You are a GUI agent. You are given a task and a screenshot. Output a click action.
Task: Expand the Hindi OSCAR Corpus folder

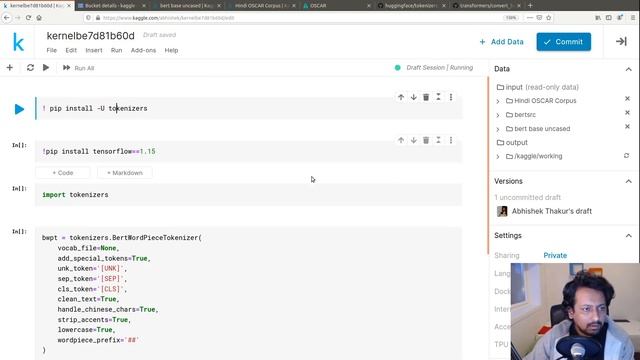tap(498, 101)
